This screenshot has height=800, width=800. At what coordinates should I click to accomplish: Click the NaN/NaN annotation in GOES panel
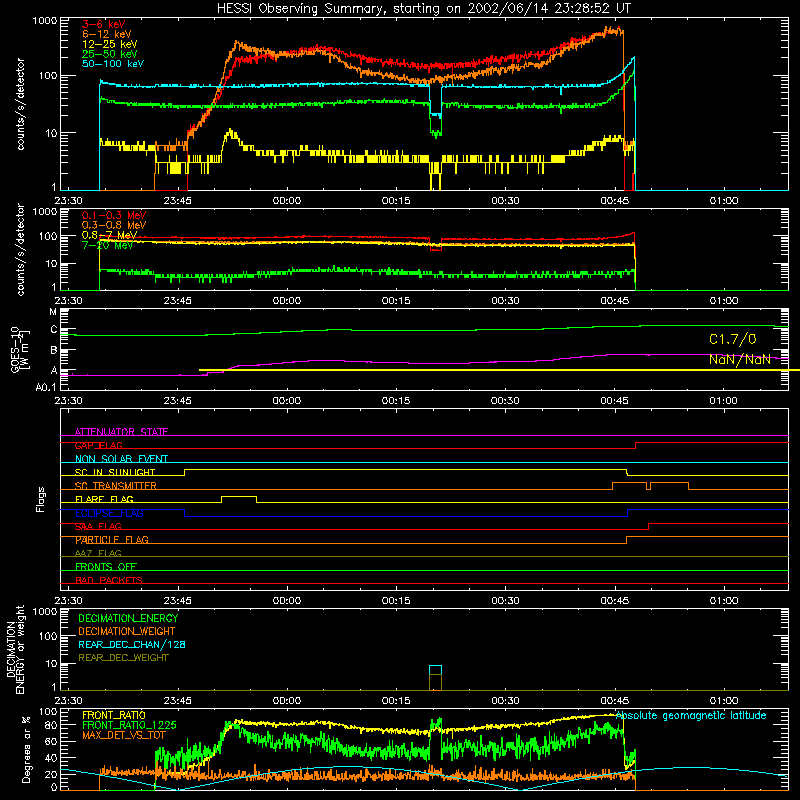pos(739,360)
